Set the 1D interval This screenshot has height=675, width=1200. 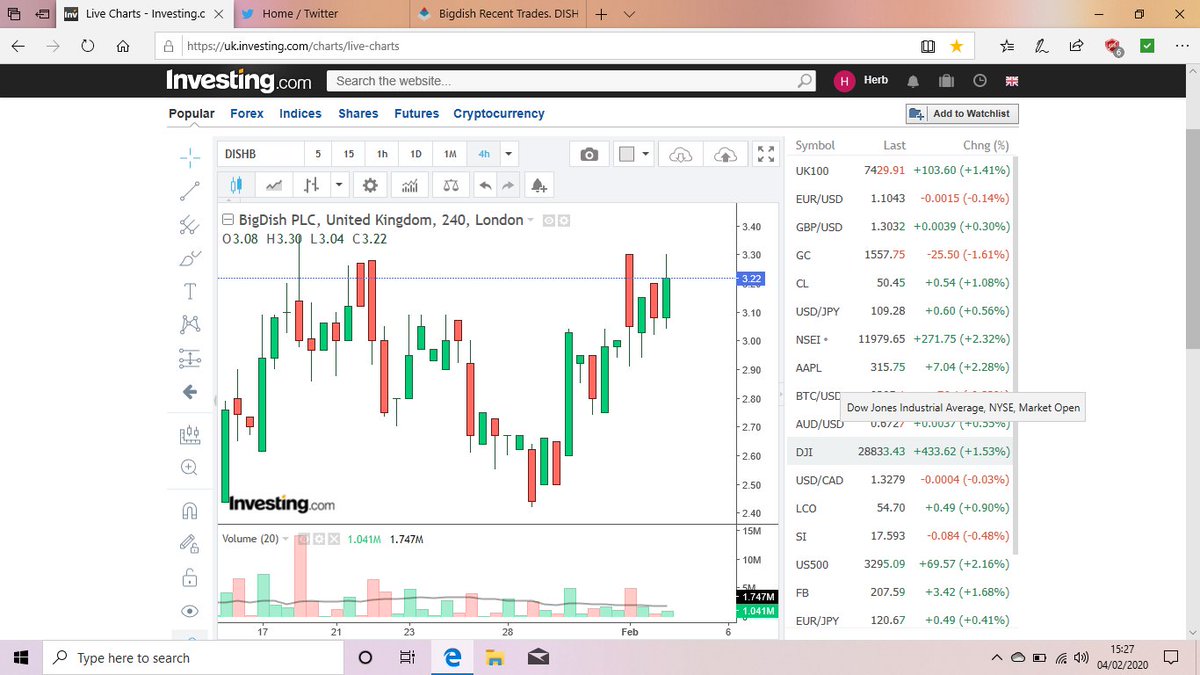(416, 154)
